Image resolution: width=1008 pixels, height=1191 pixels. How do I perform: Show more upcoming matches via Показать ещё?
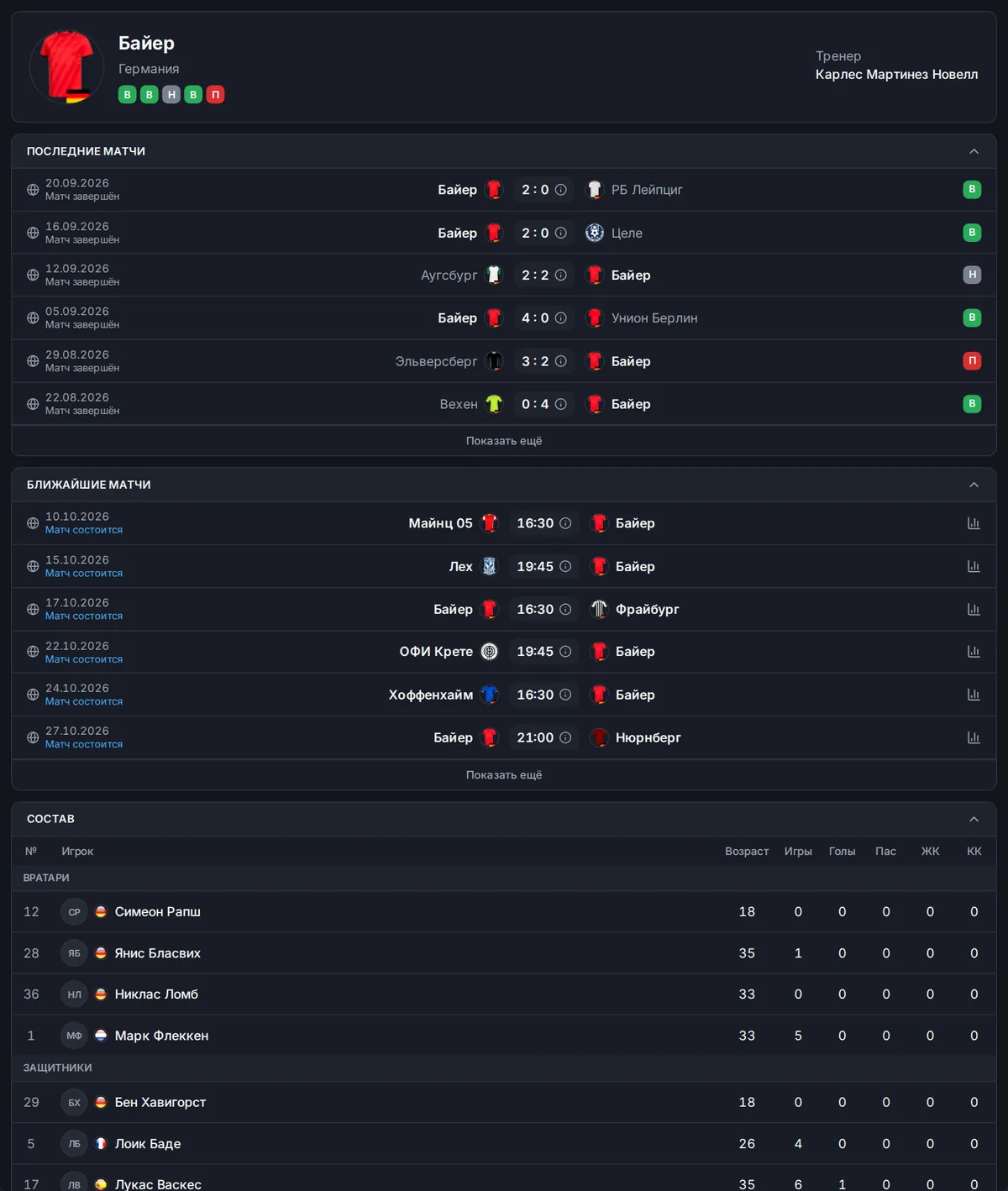pyautogui.click(x=504, y=775)
